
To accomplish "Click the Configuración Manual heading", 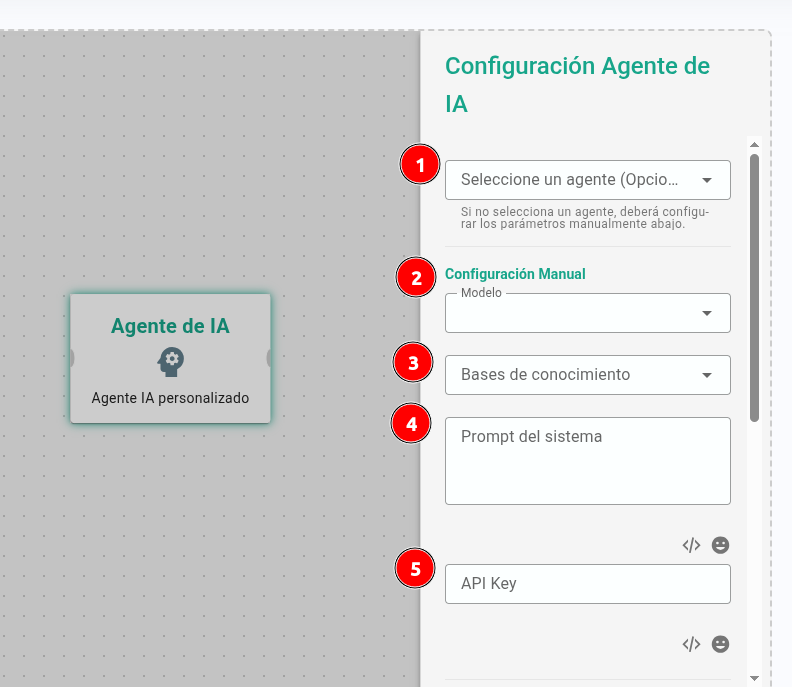I will click(x=515, y=274).
